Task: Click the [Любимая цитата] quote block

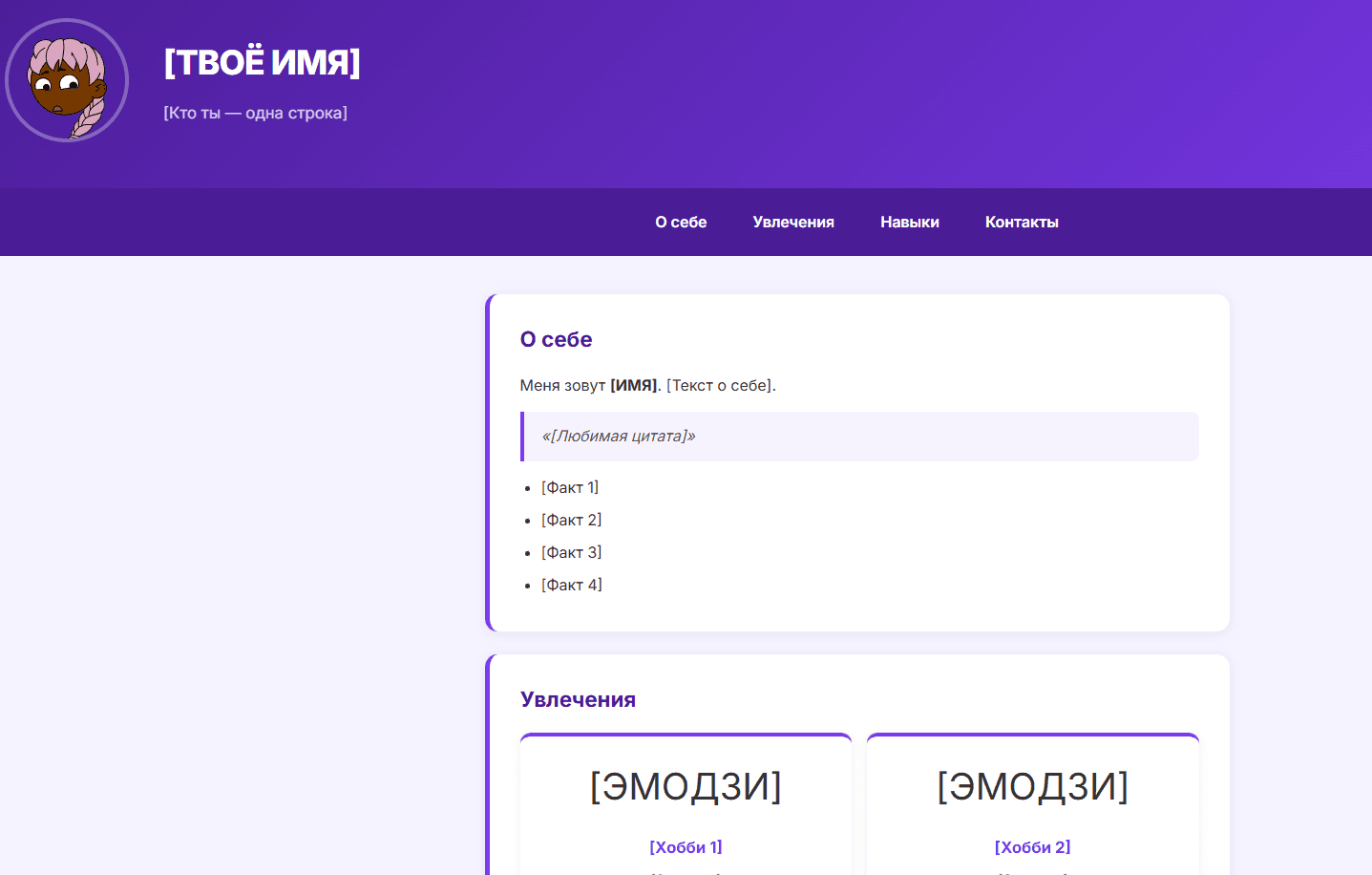Action: pyautogui.click(x=619, y=437)
